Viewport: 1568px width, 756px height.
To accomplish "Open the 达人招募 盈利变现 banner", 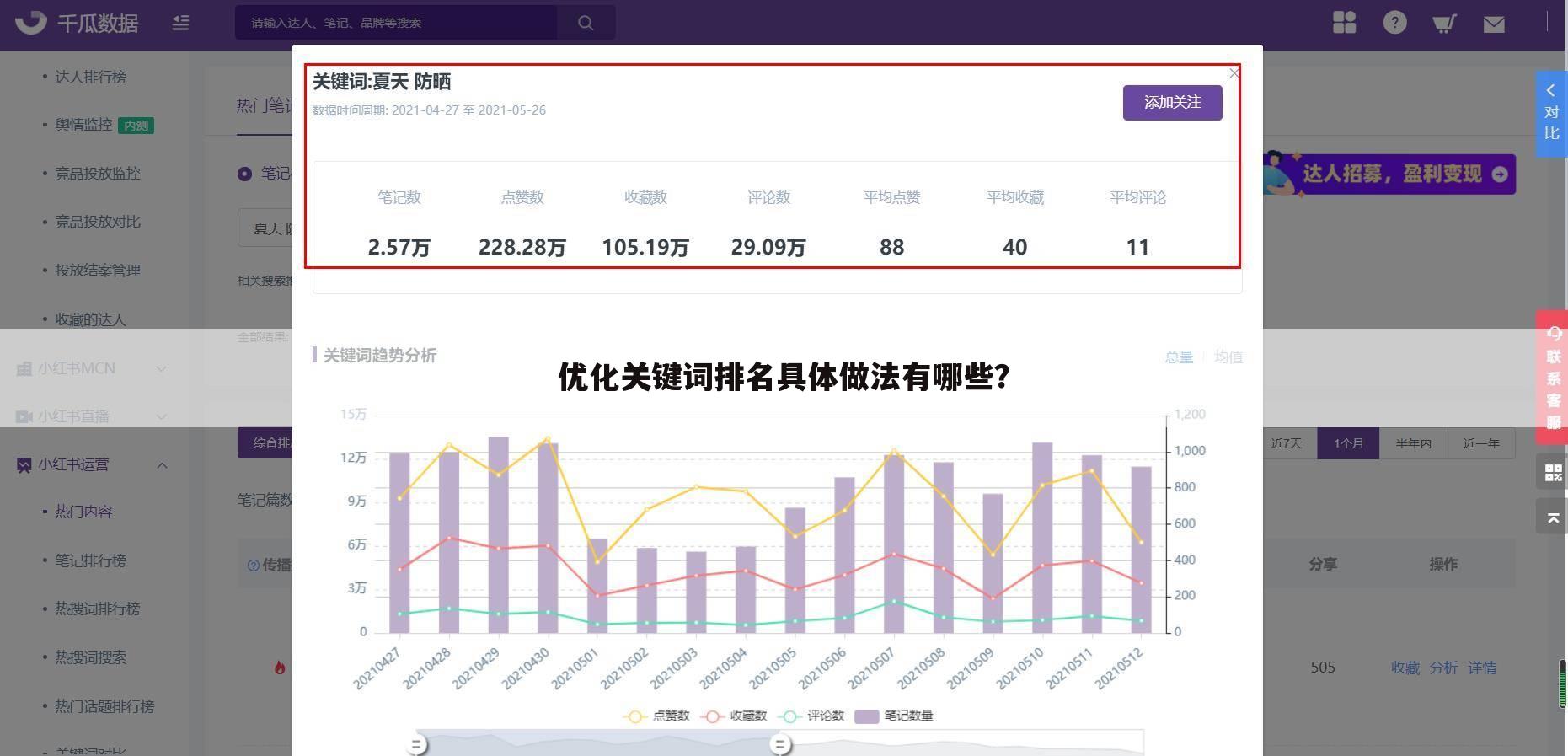I will (x=1389, y=174).
